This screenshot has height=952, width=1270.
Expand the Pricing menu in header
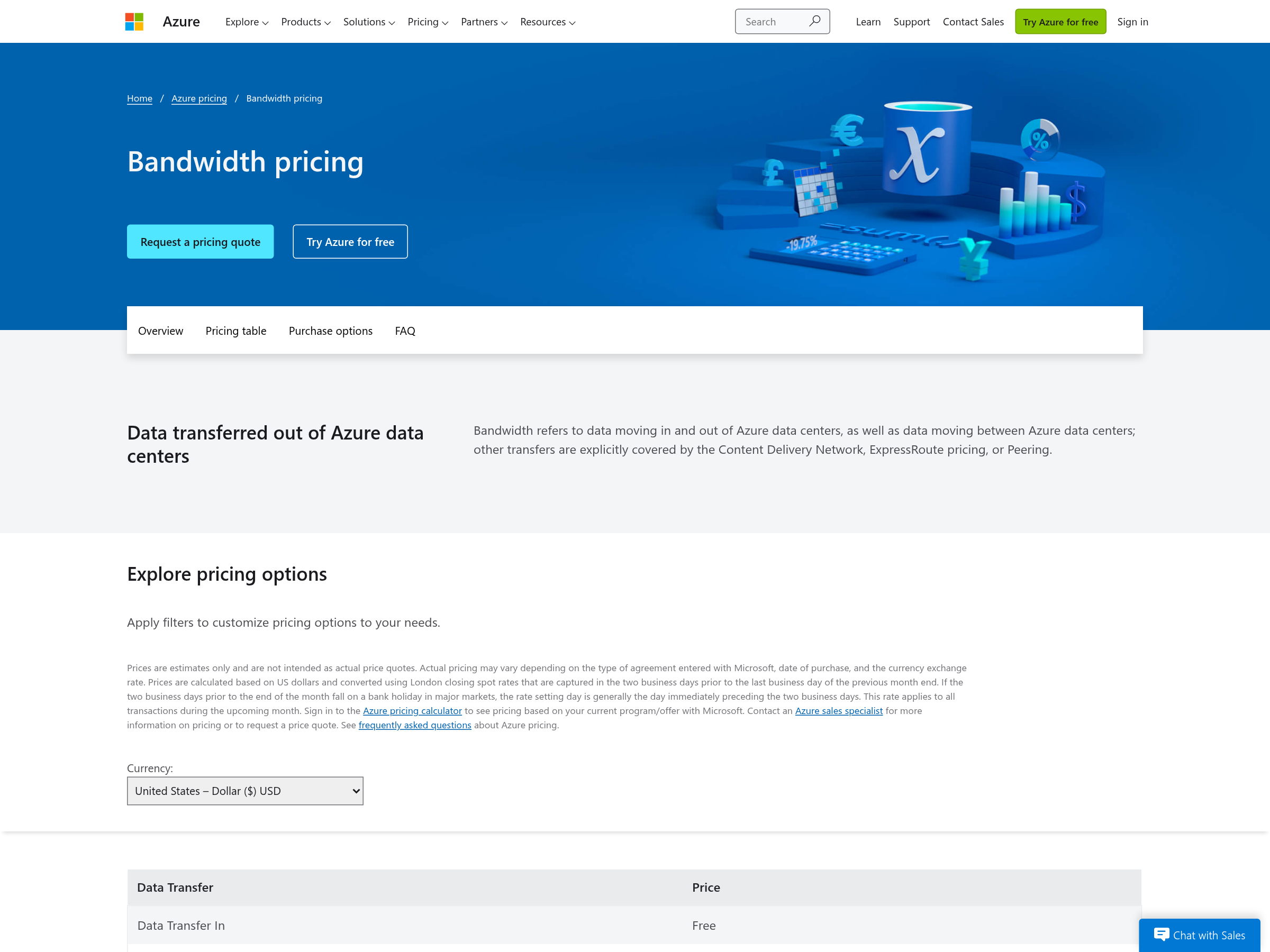point(428,22)
